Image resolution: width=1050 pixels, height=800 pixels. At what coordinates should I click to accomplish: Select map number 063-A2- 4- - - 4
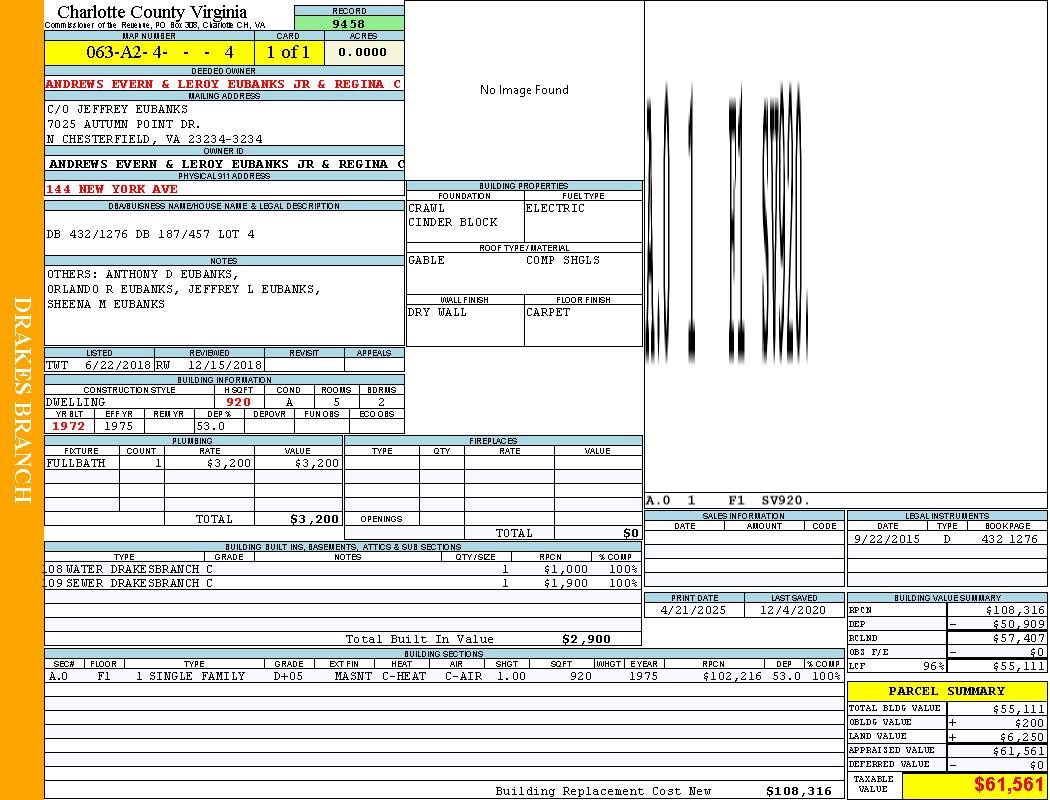[160, 52]
